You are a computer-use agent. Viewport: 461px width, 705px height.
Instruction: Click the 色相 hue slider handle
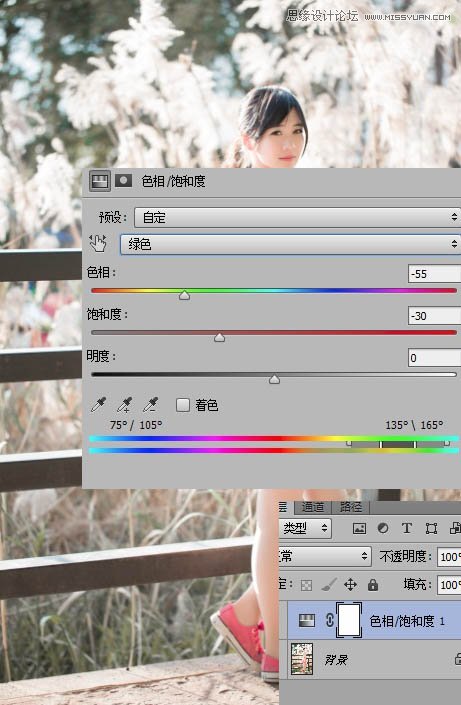[x=184, y=295]
